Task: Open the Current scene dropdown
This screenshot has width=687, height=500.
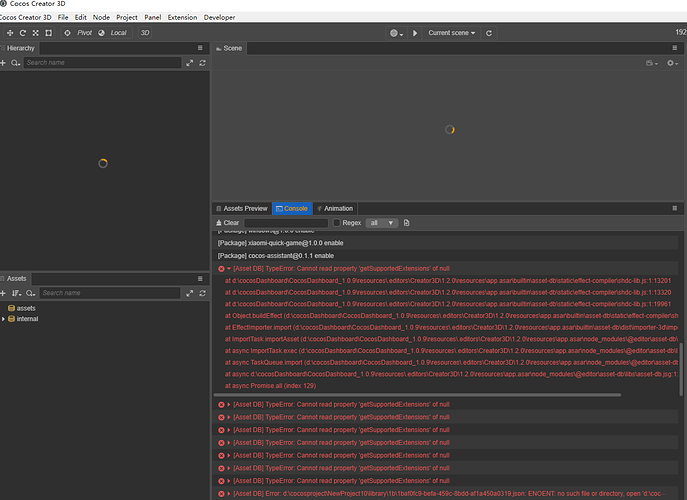Action: 451,33
